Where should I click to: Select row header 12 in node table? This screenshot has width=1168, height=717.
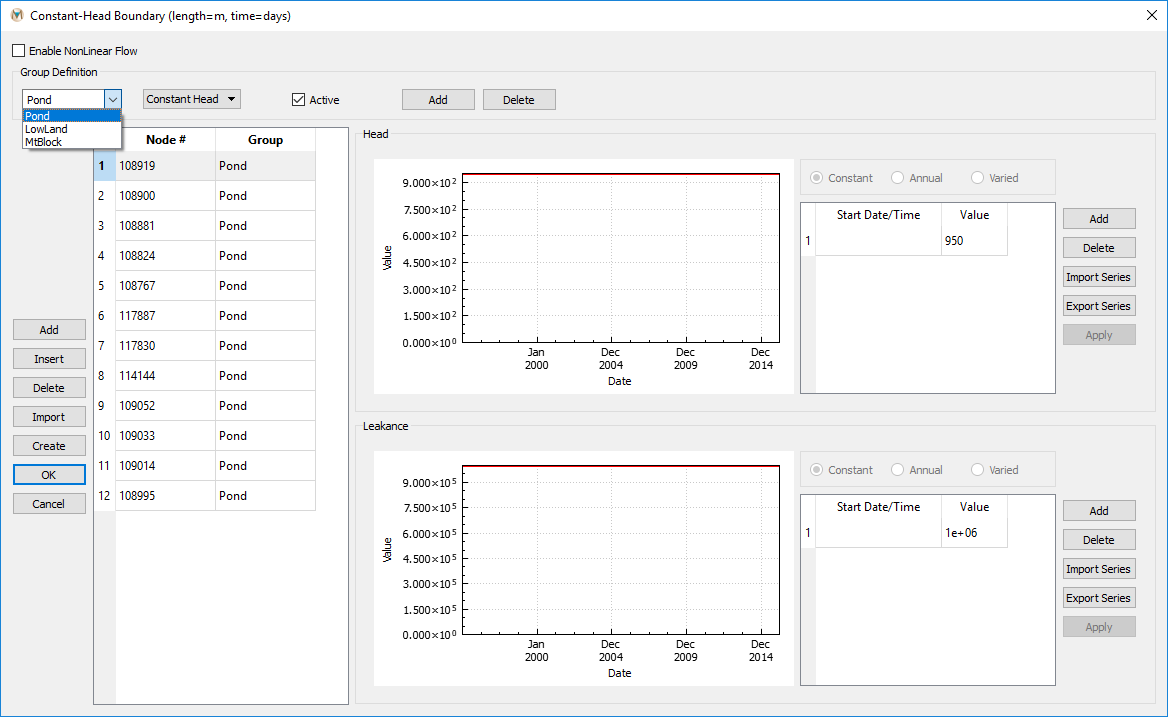point(104,496)
